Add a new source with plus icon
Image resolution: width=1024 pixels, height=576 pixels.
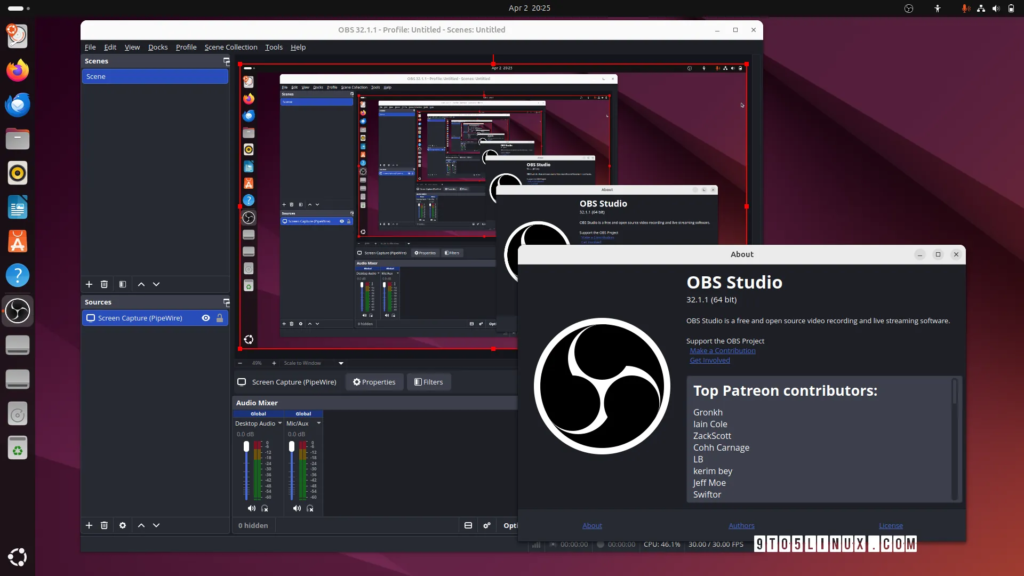[x=89, y=525]
